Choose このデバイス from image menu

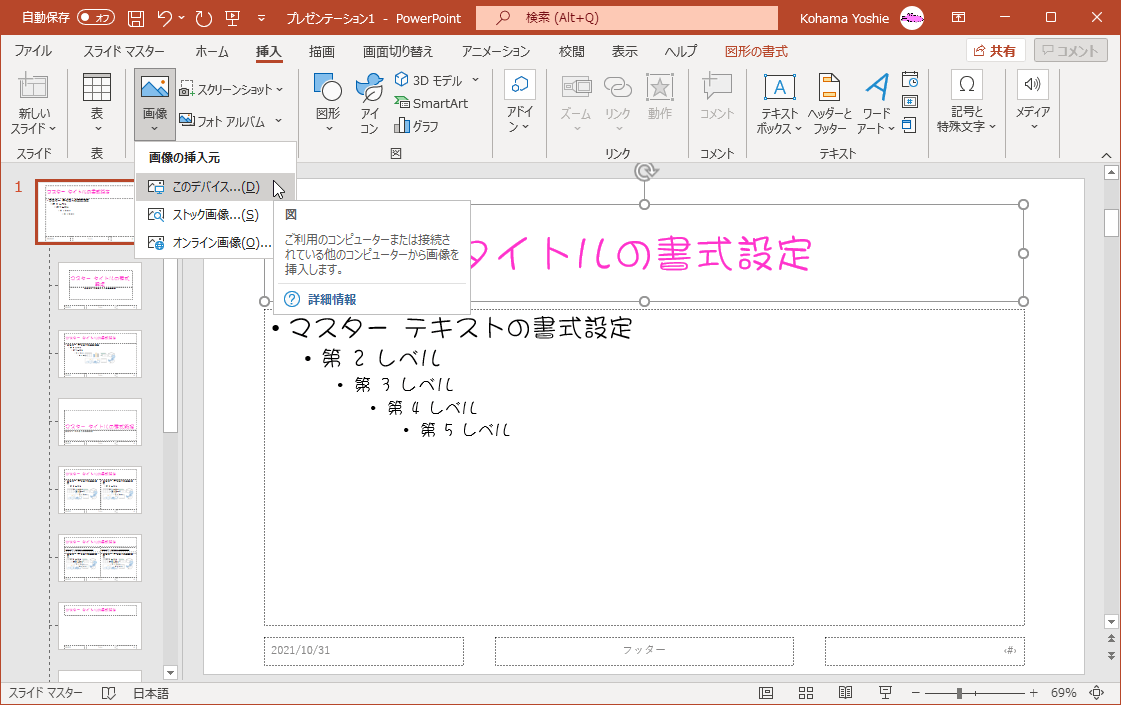coord(214,187)
